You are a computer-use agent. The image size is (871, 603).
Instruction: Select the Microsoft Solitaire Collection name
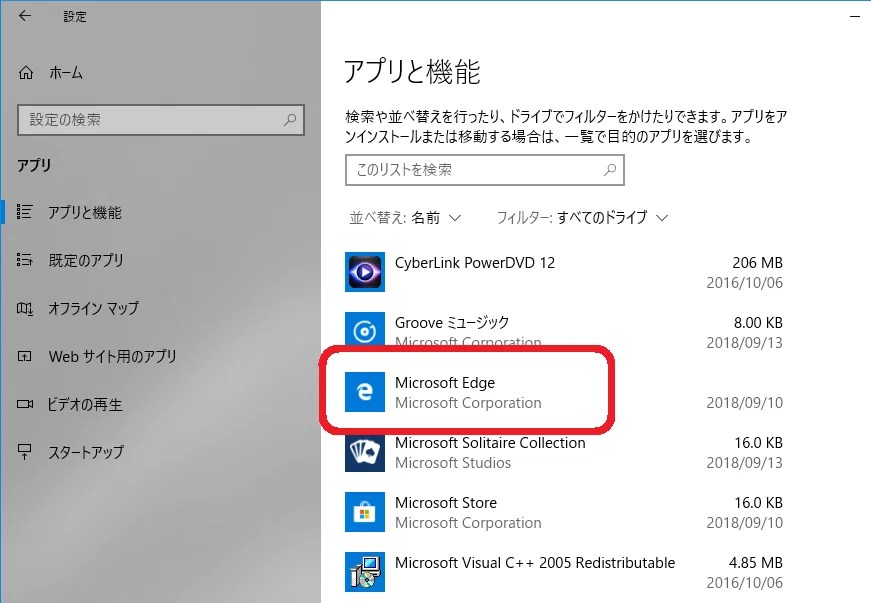490,443
